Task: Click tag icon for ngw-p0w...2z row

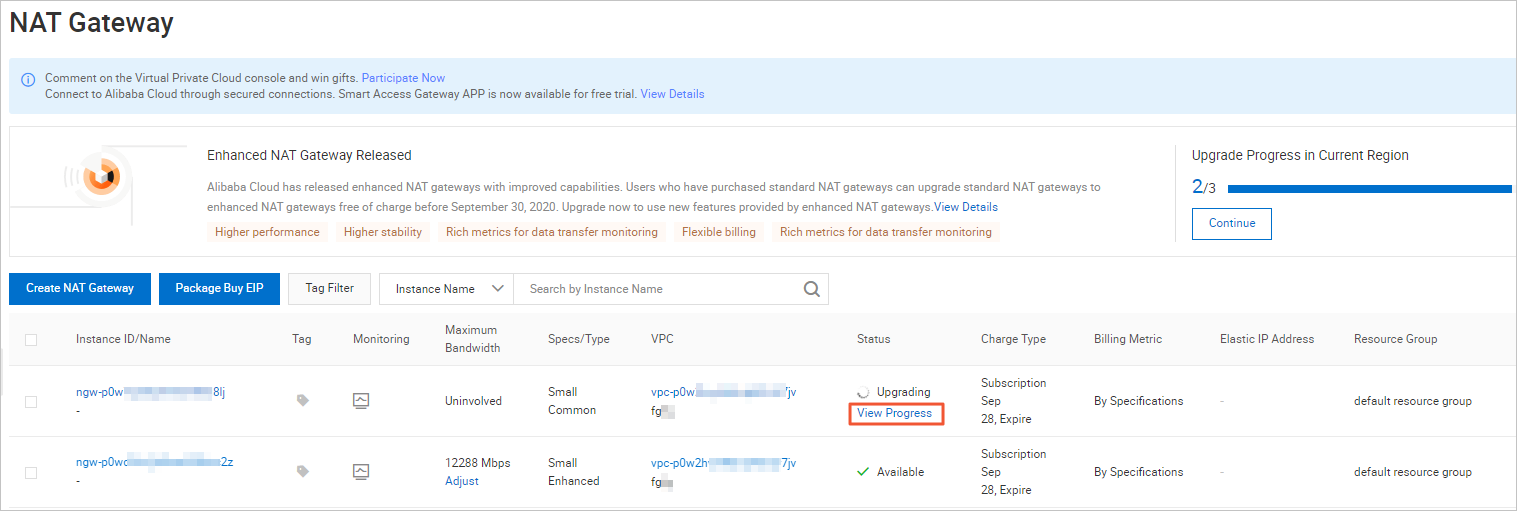Action: point(303,471)
